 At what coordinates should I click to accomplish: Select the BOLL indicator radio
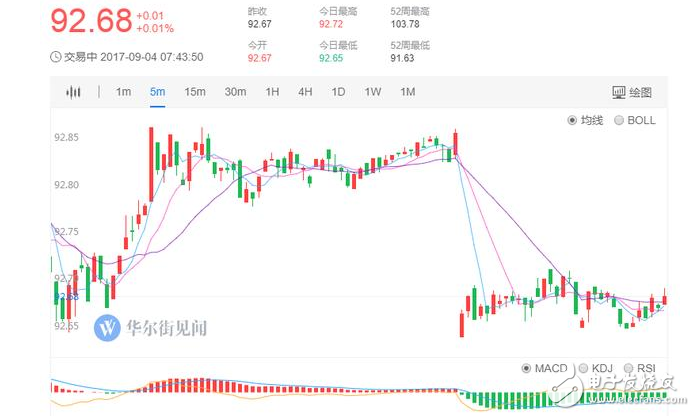coord(620,120)
